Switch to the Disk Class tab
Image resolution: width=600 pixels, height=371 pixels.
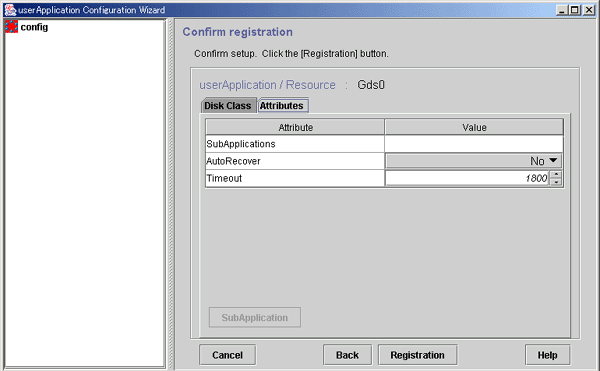[228, 106]
